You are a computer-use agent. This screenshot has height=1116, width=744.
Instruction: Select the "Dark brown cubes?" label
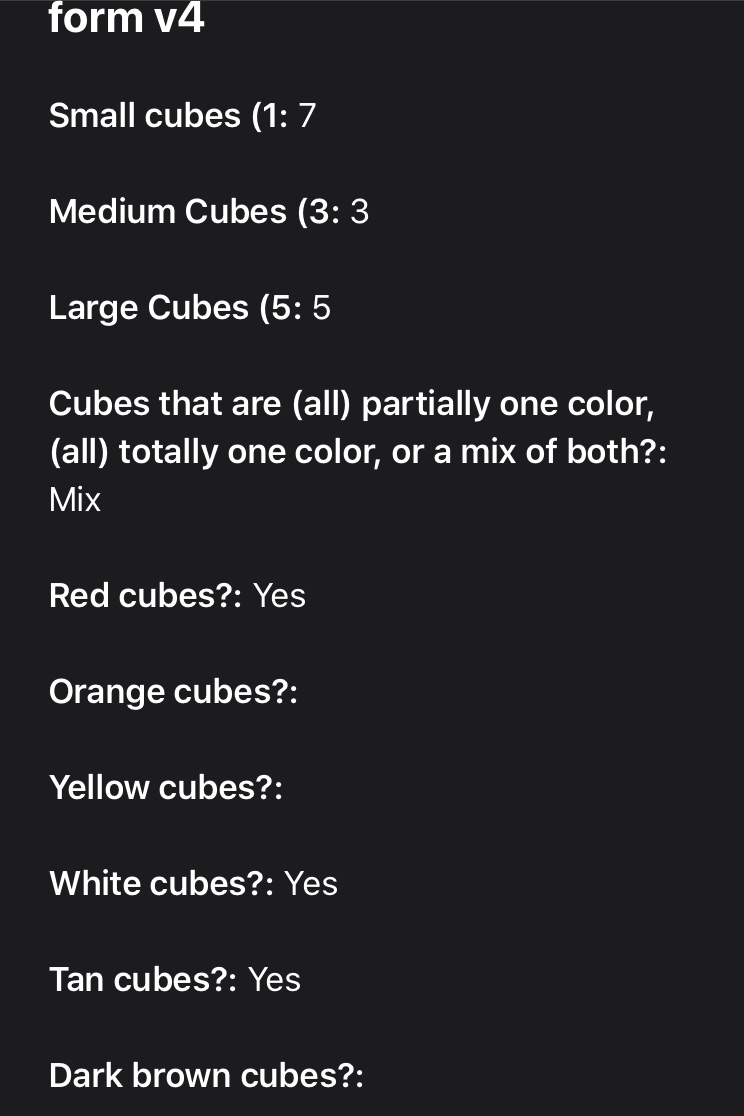[x=206, y=1076]
